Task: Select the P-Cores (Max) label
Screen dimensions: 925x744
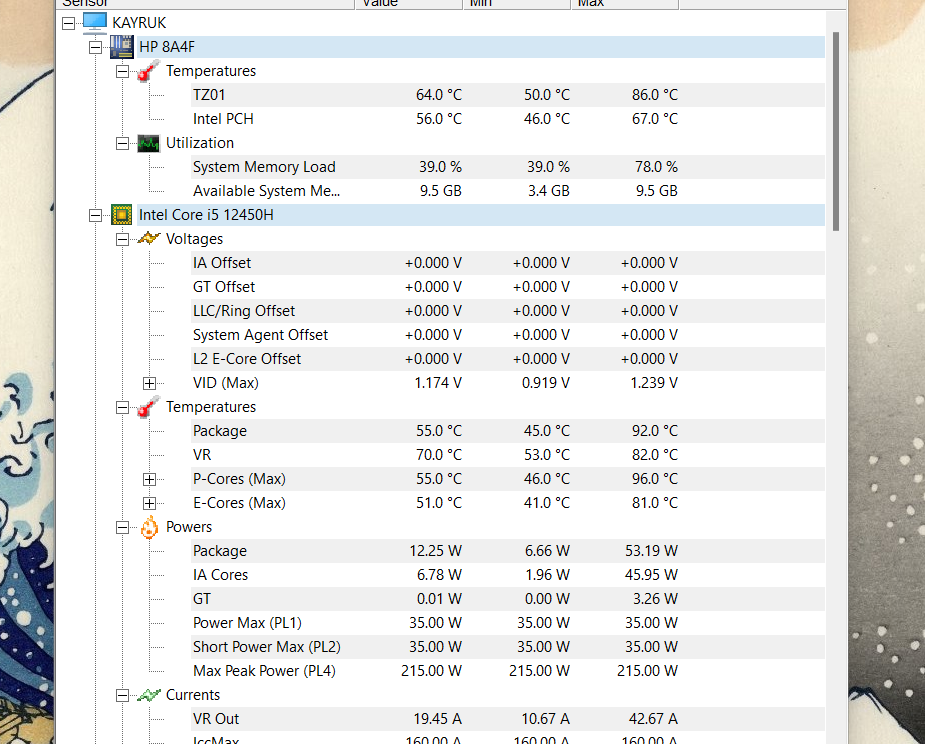Action: point(240,478)
